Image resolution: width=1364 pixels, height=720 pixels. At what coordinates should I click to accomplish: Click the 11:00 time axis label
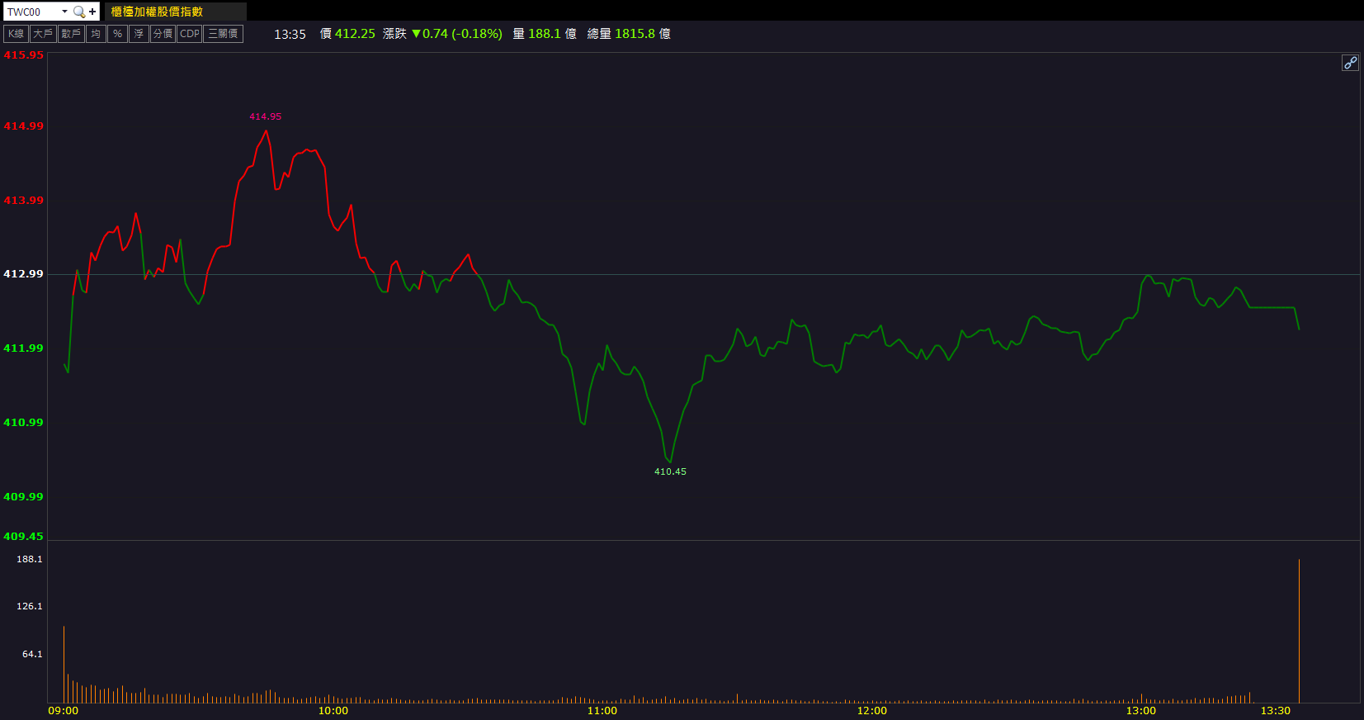602,711
